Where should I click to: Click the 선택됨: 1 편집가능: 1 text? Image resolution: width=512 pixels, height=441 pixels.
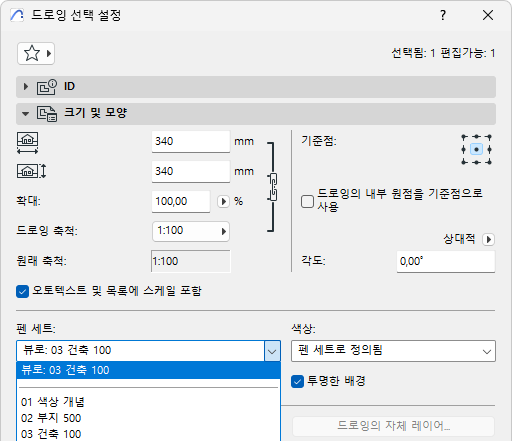443,53
